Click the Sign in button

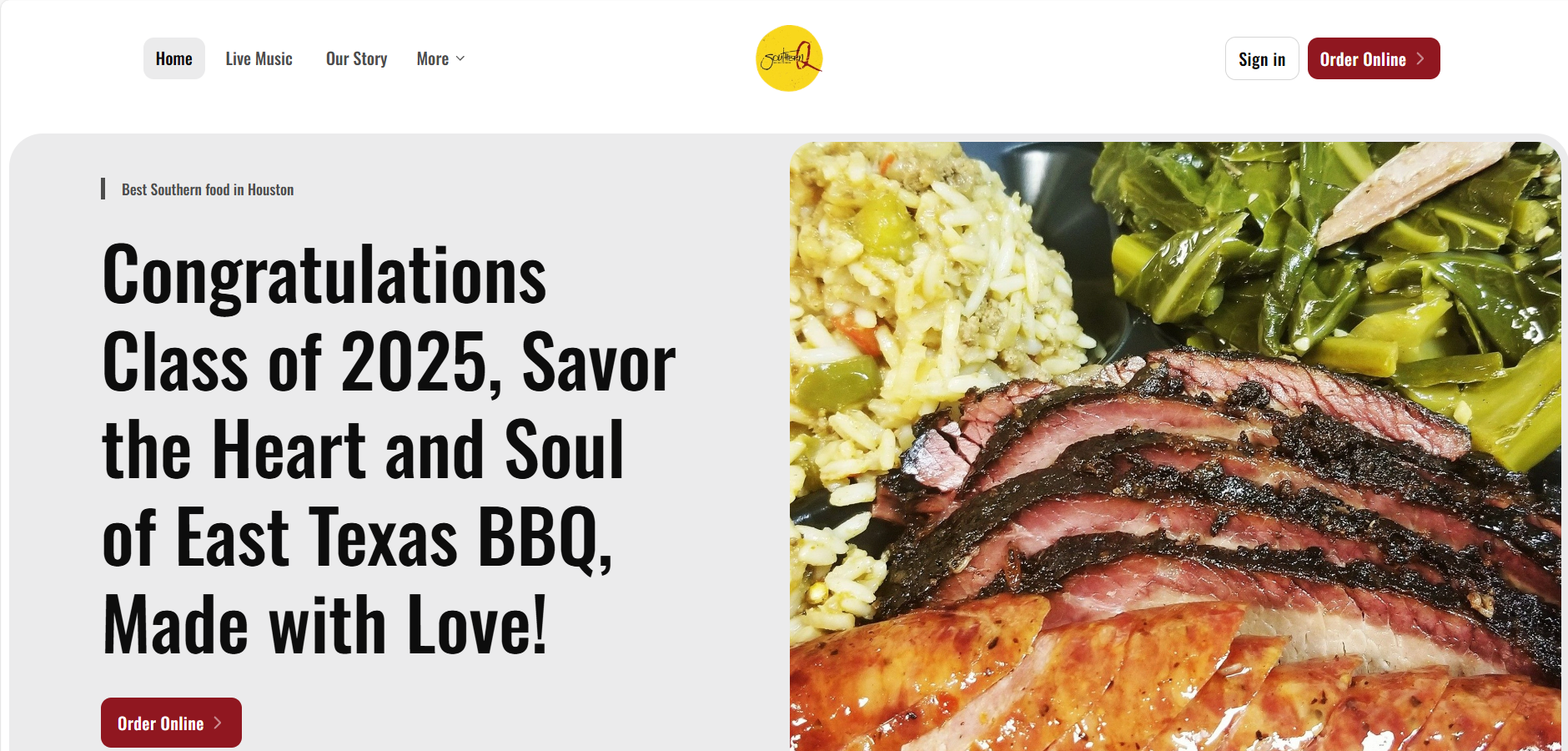click(1262, 58)
